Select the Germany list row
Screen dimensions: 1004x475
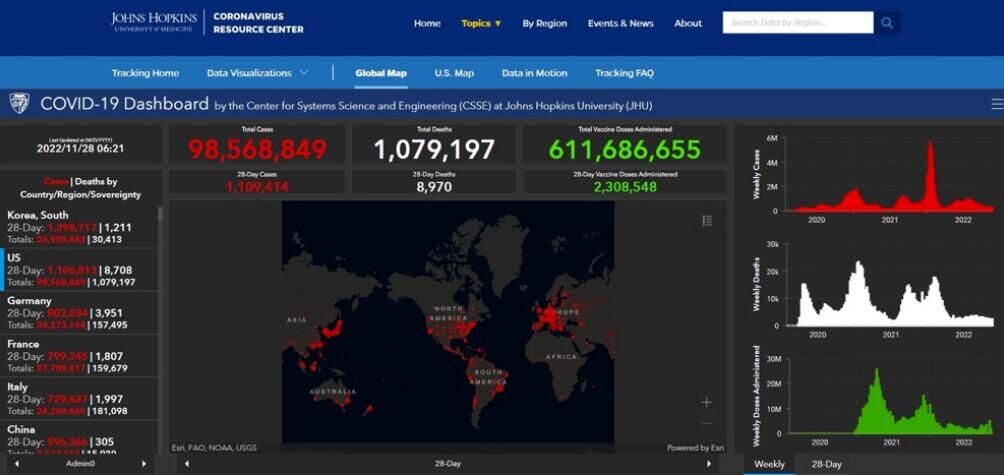coord(79,312)
